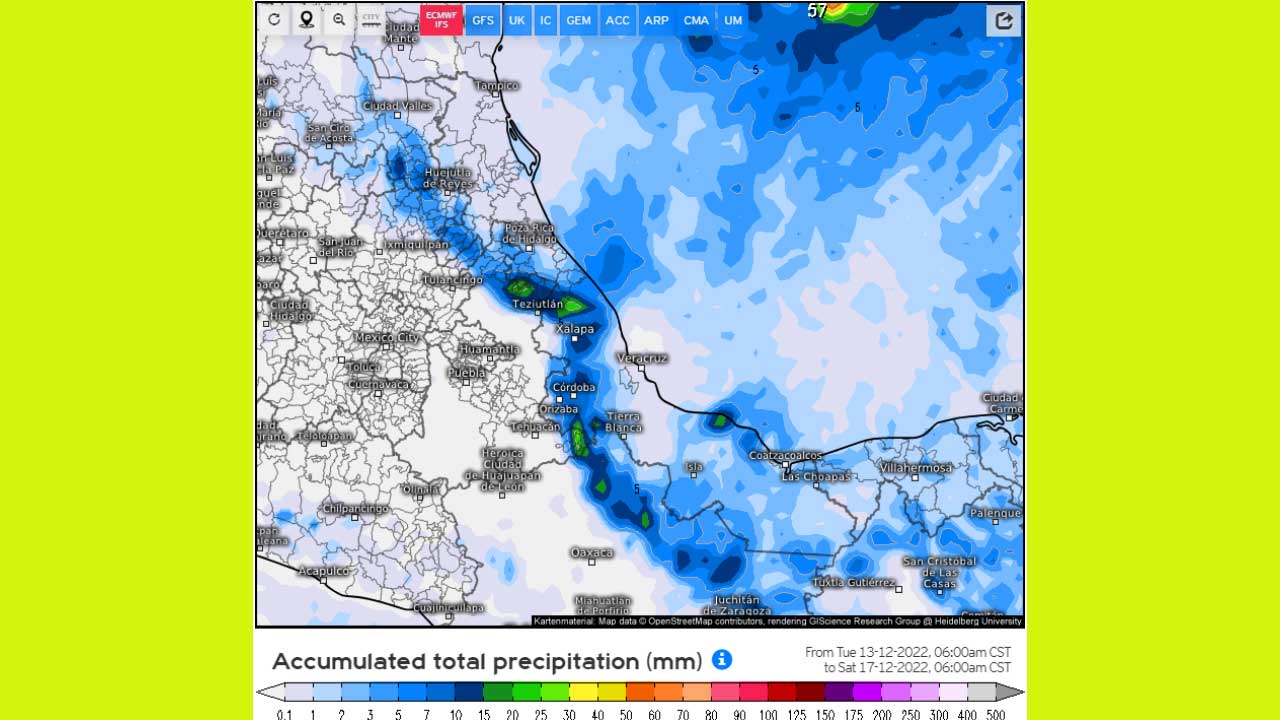The width and height of the screenshot is (1280, 720).
Task: Select the UK model button
Action: 517,20
